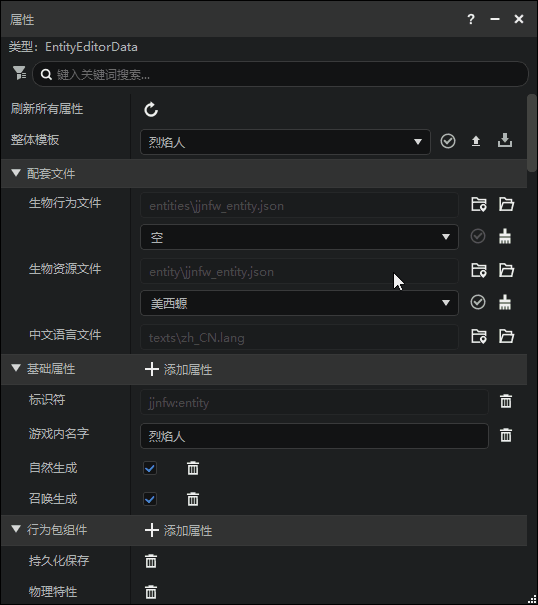
Task: Click 添加属性 in 基础属性 header
Action: (x=178, y=369)
